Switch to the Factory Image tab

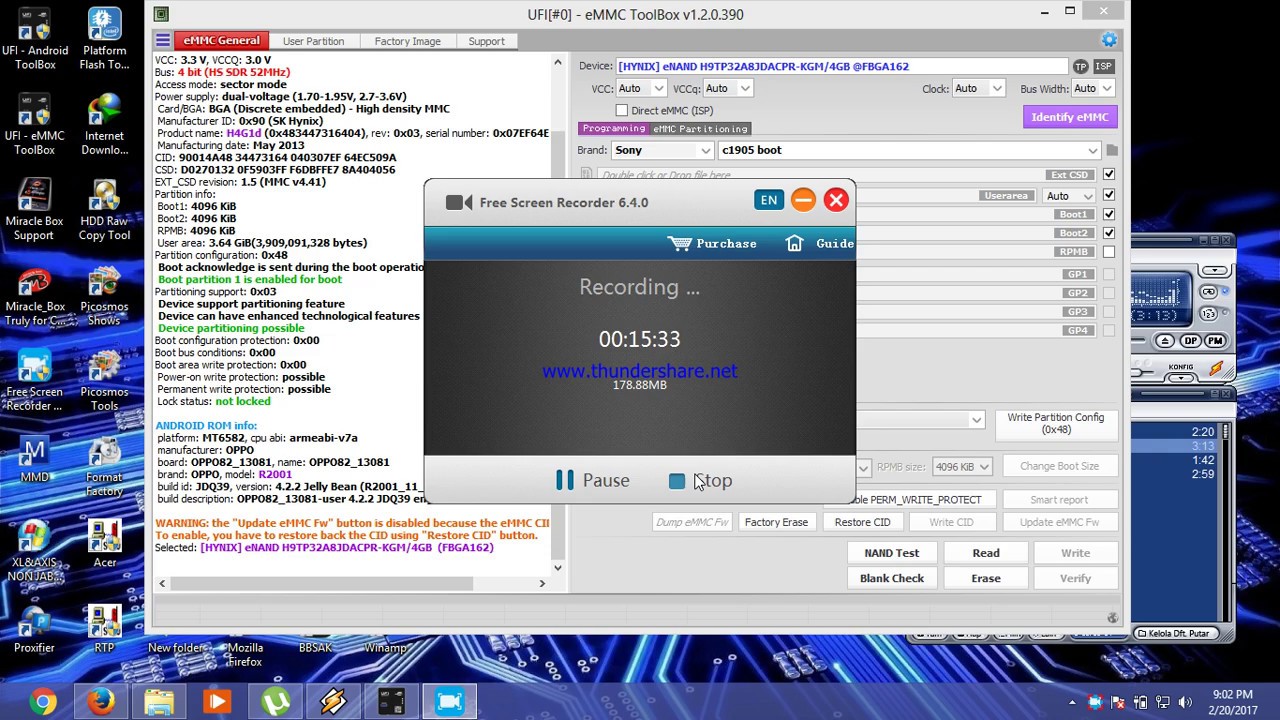pos(407,41)
